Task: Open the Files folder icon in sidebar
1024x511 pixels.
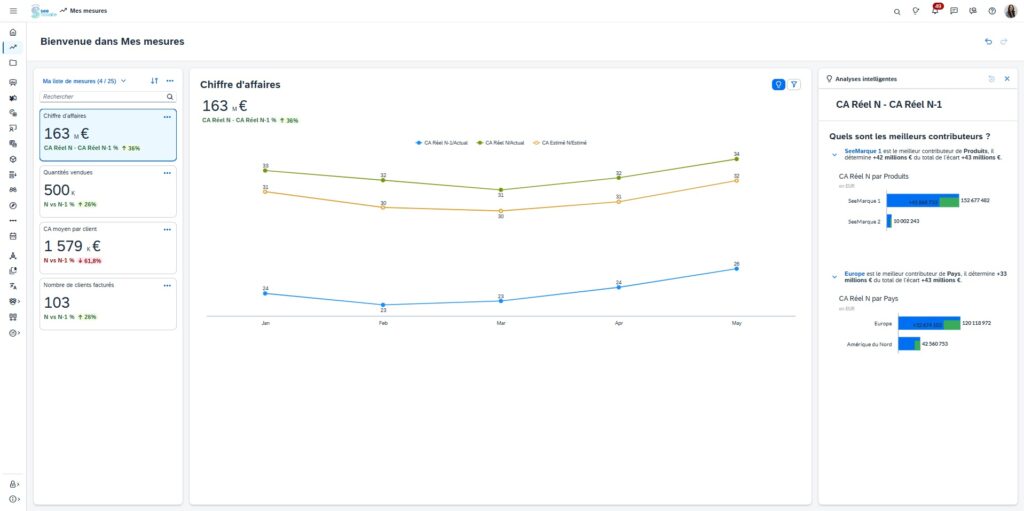Action: point(13,63)
